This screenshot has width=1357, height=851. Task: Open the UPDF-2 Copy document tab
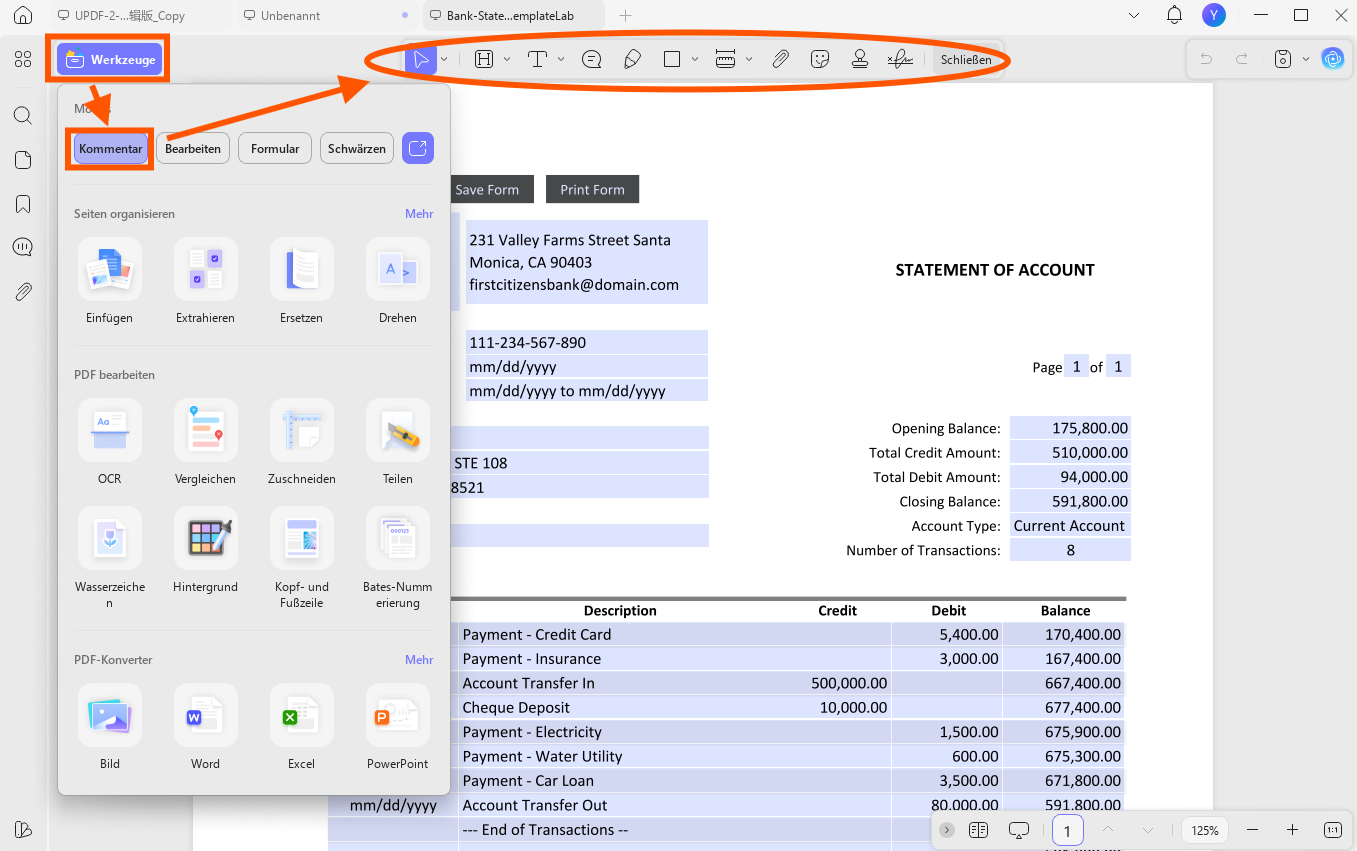click(x=130, y=16)
